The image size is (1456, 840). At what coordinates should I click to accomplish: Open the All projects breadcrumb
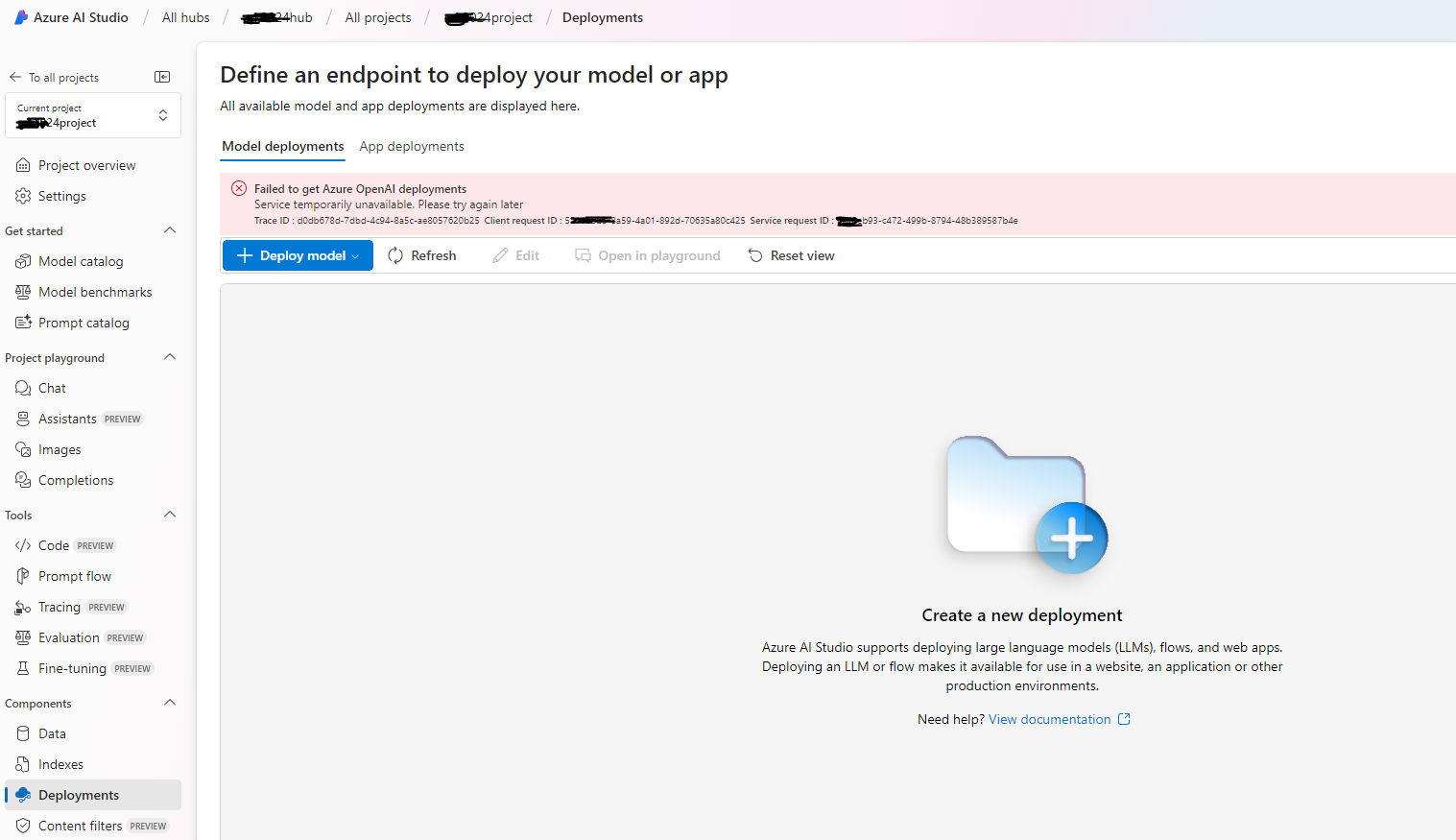point(378,17)
